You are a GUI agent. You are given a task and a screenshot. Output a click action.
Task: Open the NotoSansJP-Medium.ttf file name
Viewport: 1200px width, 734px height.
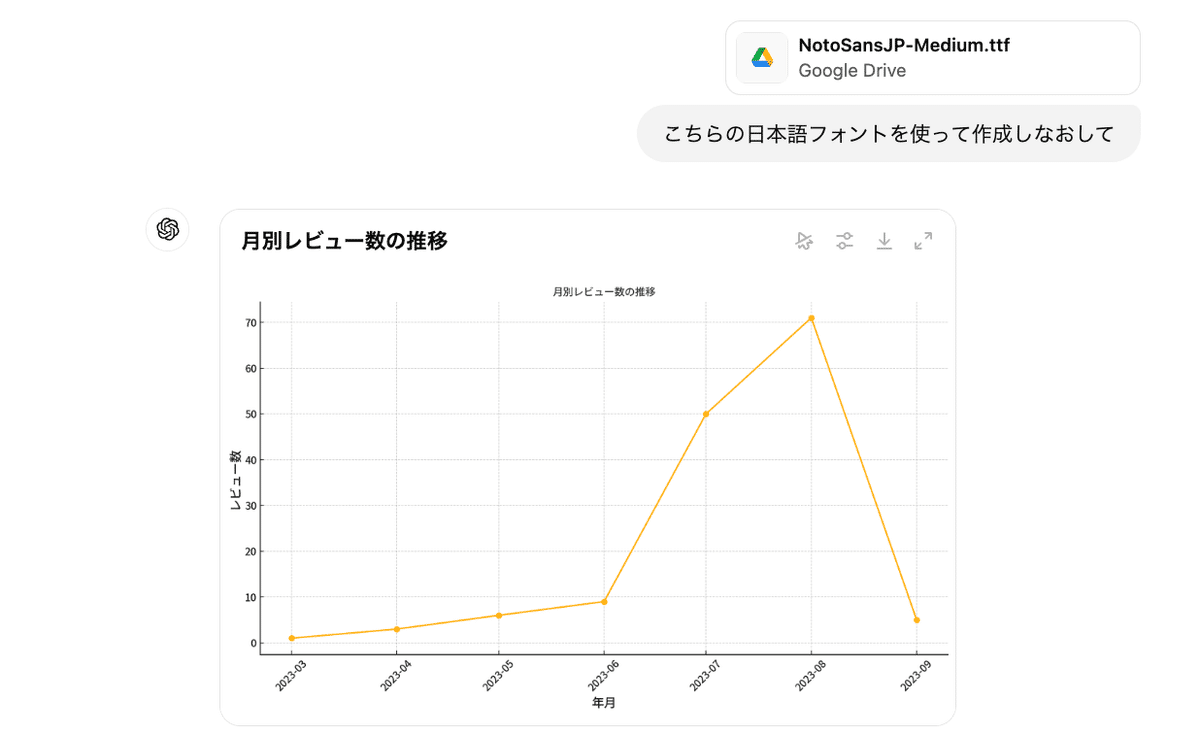point(904,45)
